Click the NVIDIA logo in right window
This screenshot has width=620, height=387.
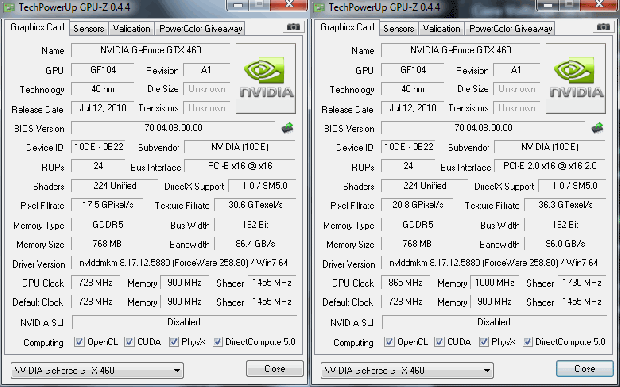tap(576, 78)
